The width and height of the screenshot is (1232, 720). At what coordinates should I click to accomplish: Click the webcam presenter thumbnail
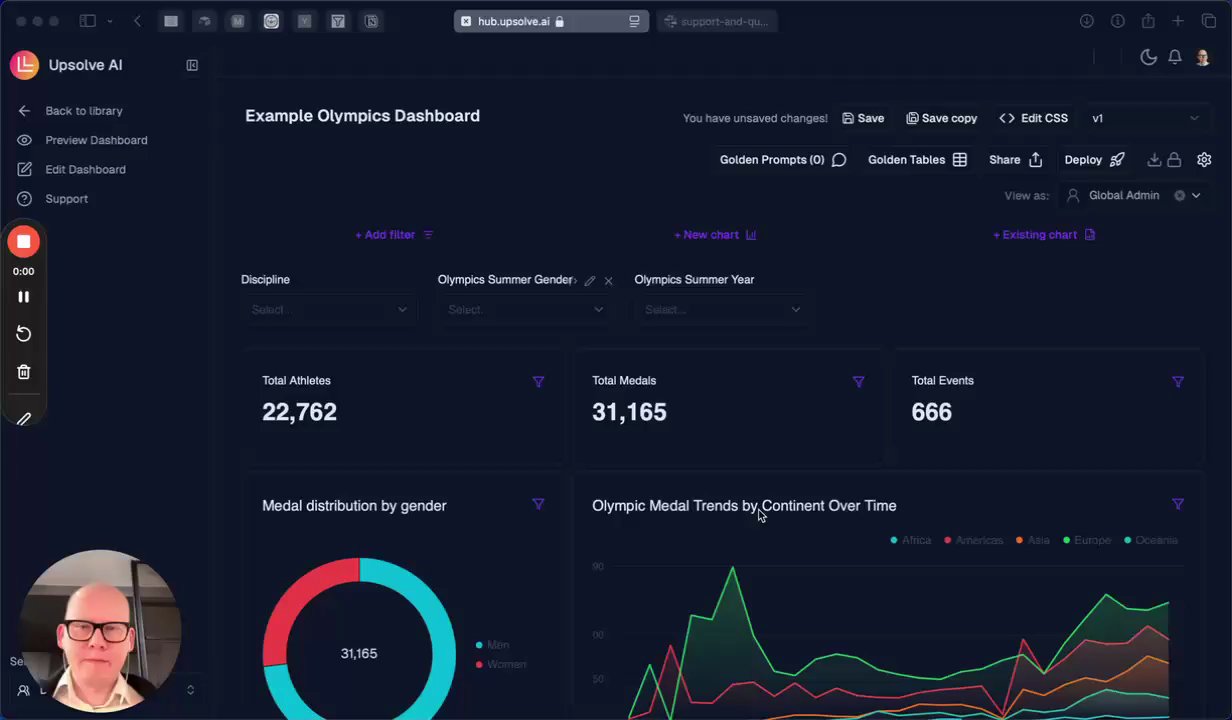click(x=101, y=630)
